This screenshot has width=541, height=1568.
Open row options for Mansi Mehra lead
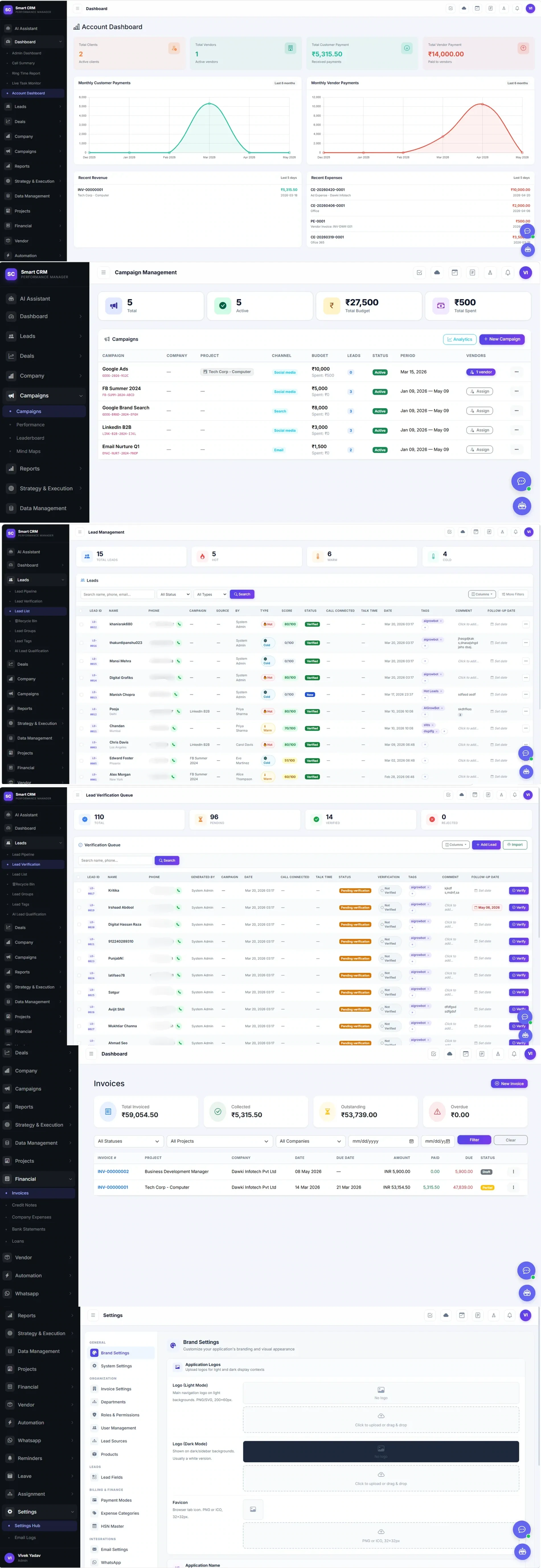(526, 661)
